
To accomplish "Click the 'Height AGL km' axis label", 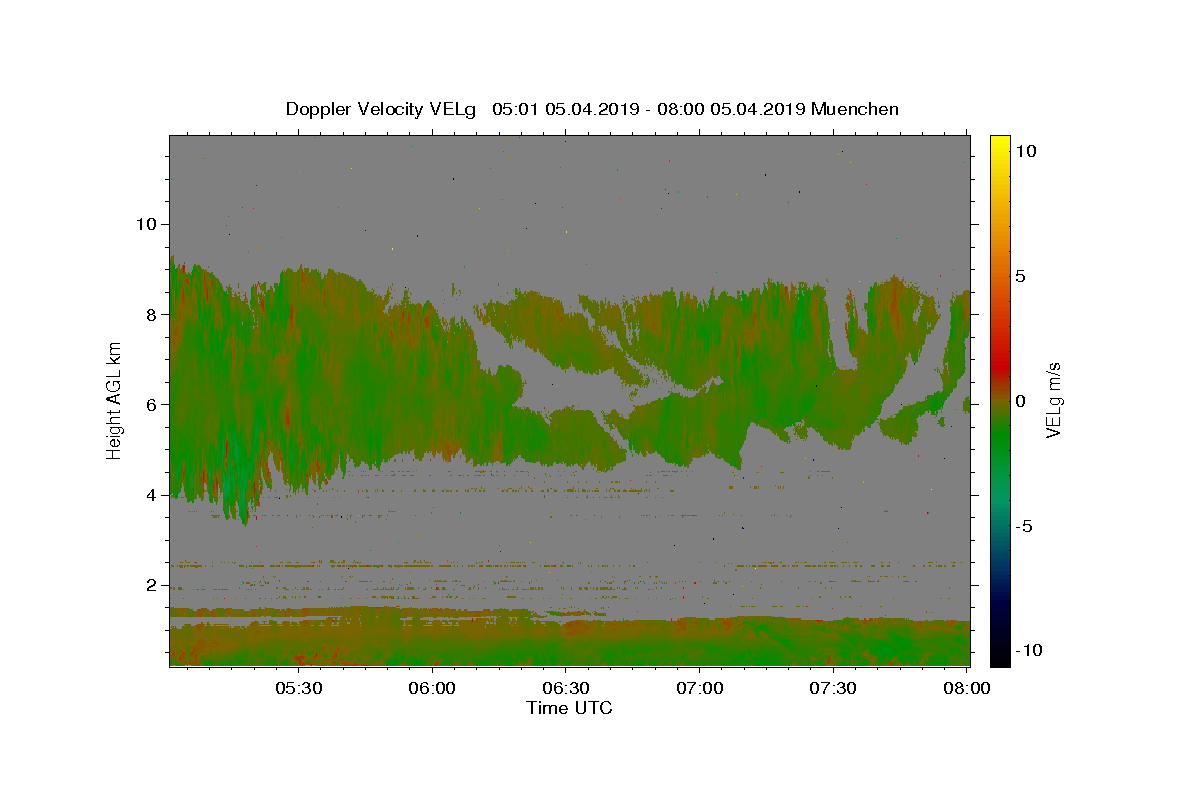I will [115, 400].
